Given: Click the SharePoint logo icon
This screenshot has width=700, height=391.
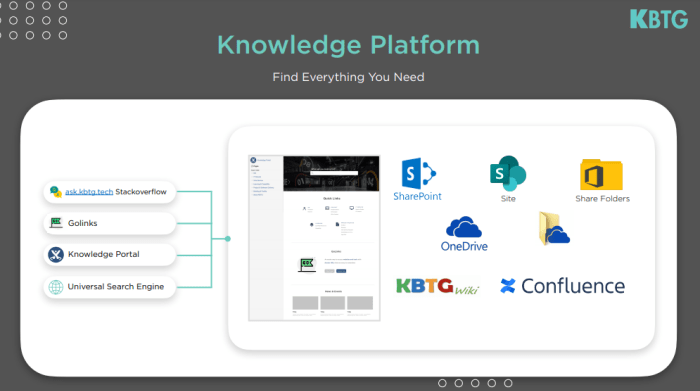Looking at the screenshot, I should click(x=418, y=173).
